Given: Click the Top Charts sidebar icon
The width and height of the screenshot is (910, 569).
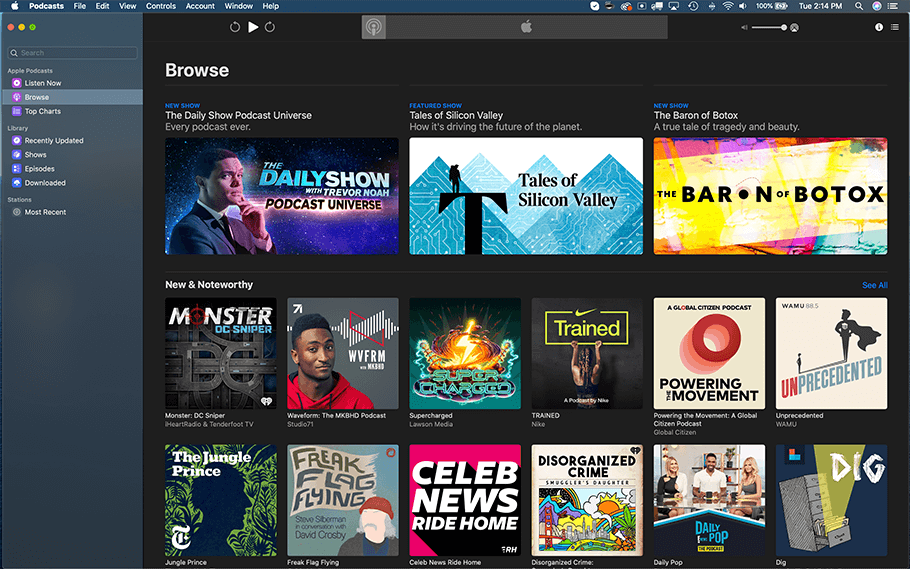Looking at the screenshot, I should coord(17,111).
